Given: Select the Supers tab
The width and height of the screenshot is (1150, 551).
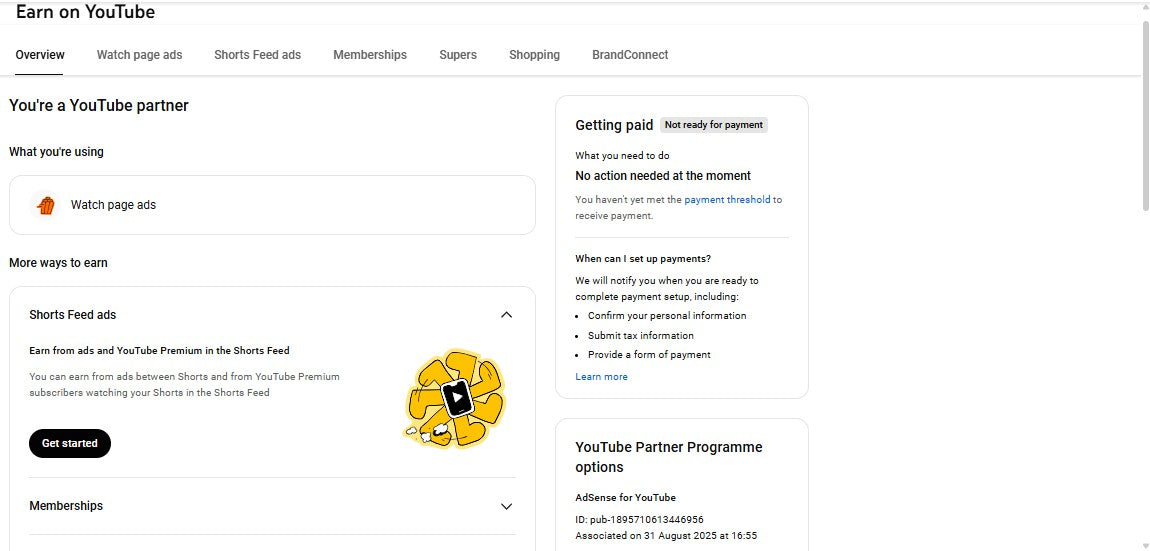Looking at the screenshot, I should click(x=458, y=55).
